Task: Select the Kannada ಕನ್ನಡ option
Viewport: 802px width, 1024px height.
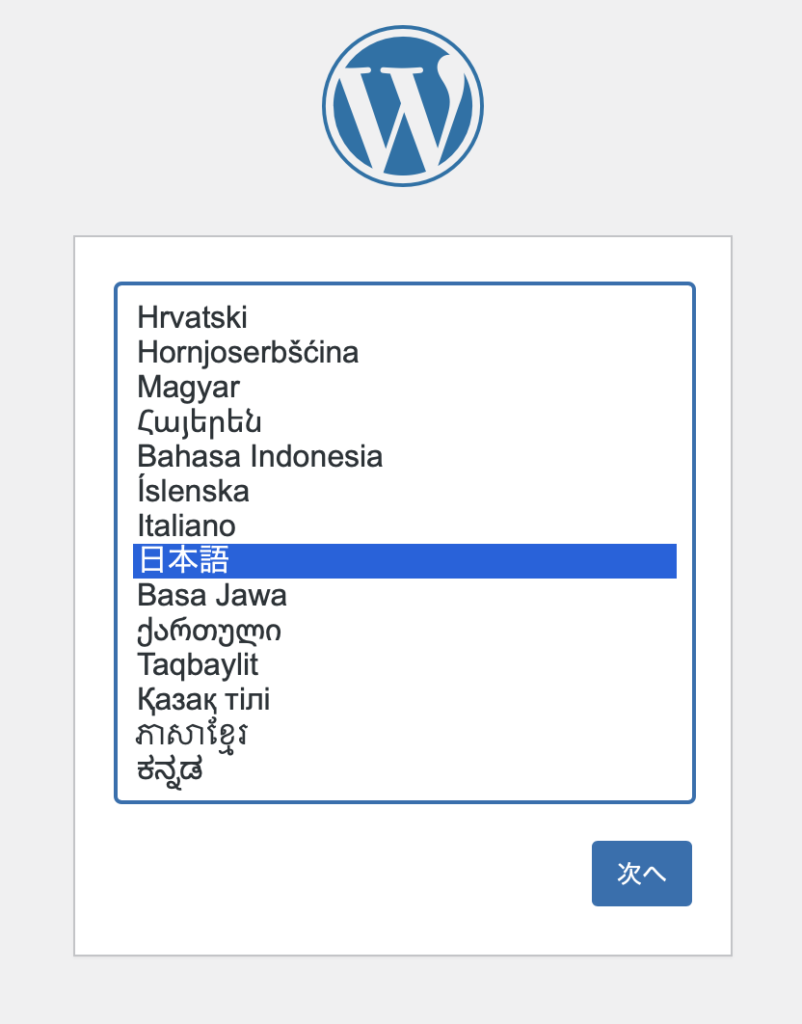Action: click(170, 770)
